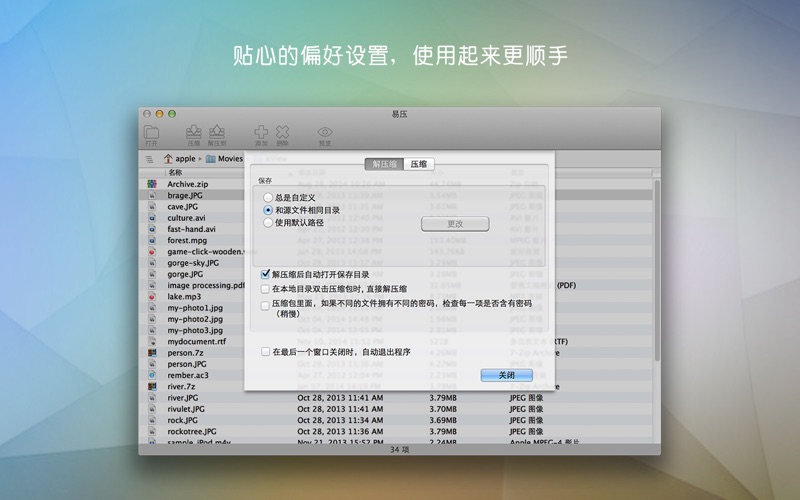The image size is (800, 500).
Task: Switch to the 压缩 tab
Action: click(x=418, y=164)
